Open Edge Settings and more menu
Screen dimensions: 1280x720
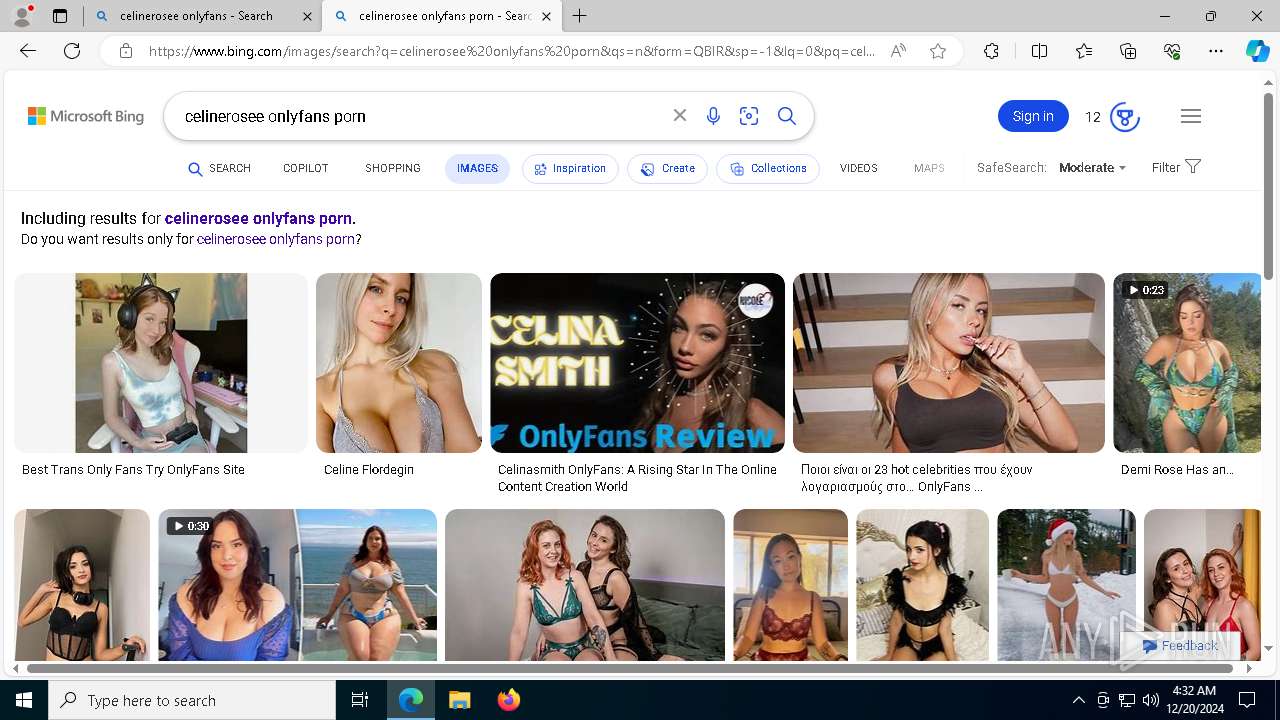(1216, 51)
